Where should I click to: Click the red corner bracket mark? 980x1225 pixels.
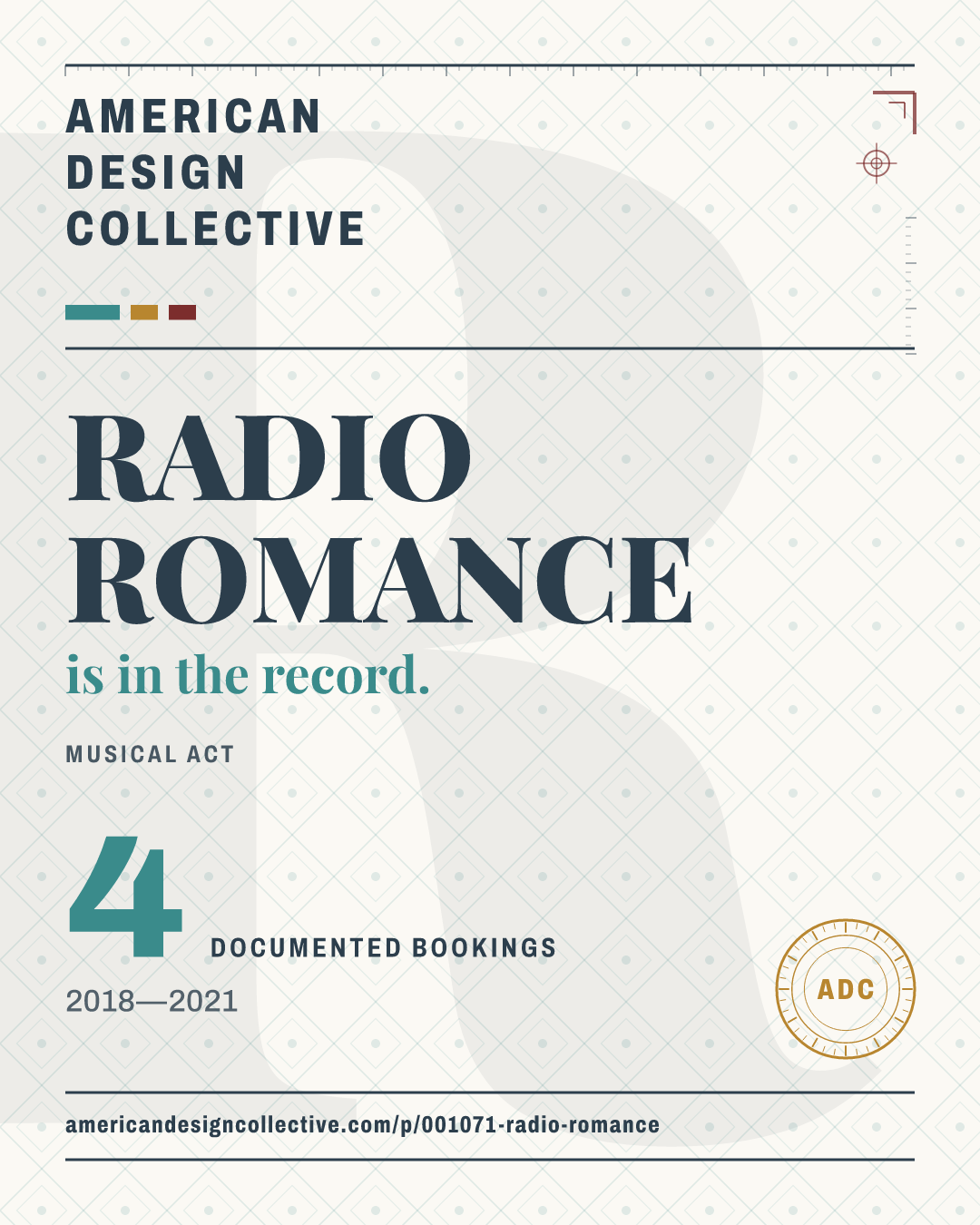(x=895, y=113)
